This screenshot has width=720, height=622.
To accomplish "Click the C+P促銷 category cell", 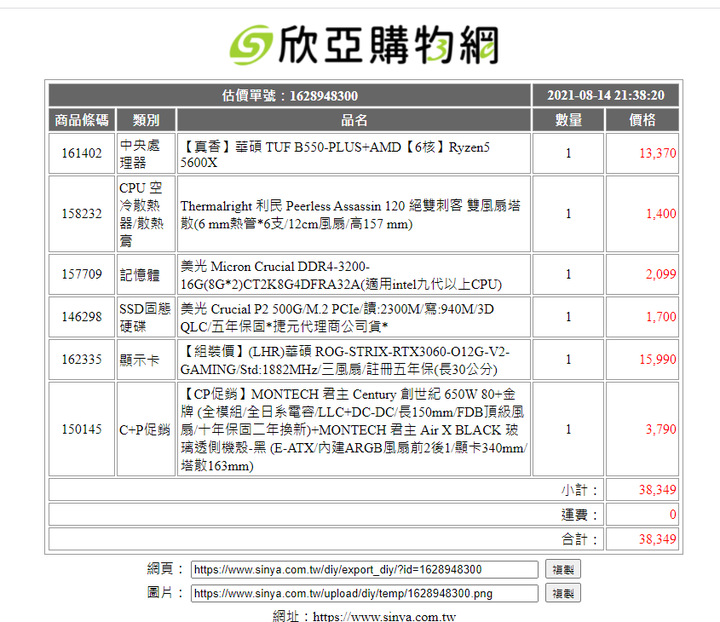I will pyautogui.click(x=146, y=429).
